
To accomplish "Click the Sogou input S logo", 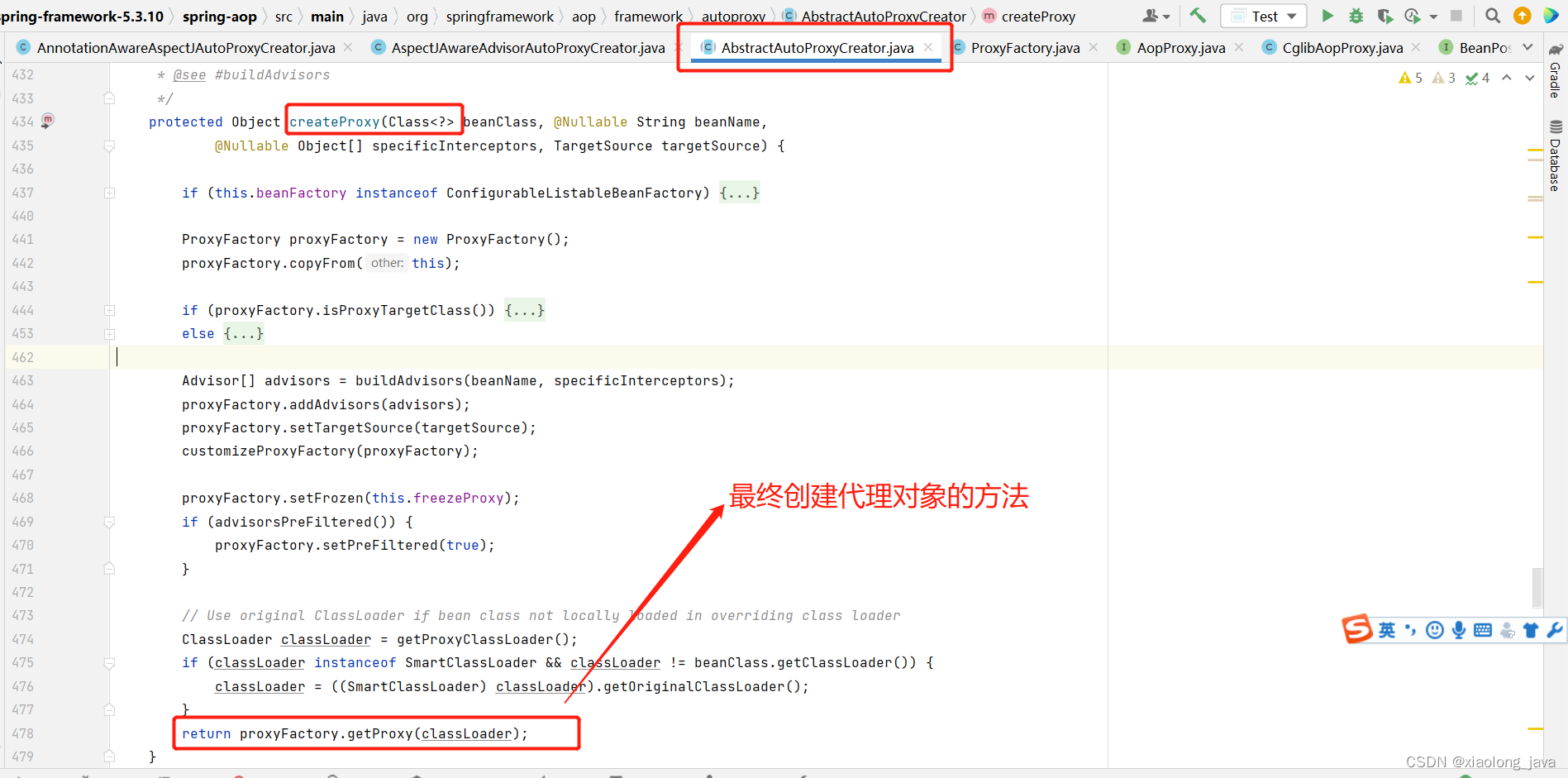I will pyautogui.click(x=1356, y=629).
